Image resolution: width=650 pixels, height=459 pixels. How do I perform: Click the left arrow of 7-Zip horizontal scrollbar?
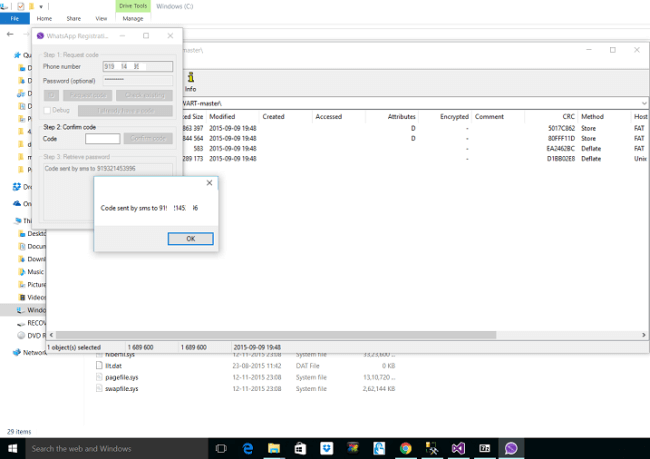(x=51, y=335)
